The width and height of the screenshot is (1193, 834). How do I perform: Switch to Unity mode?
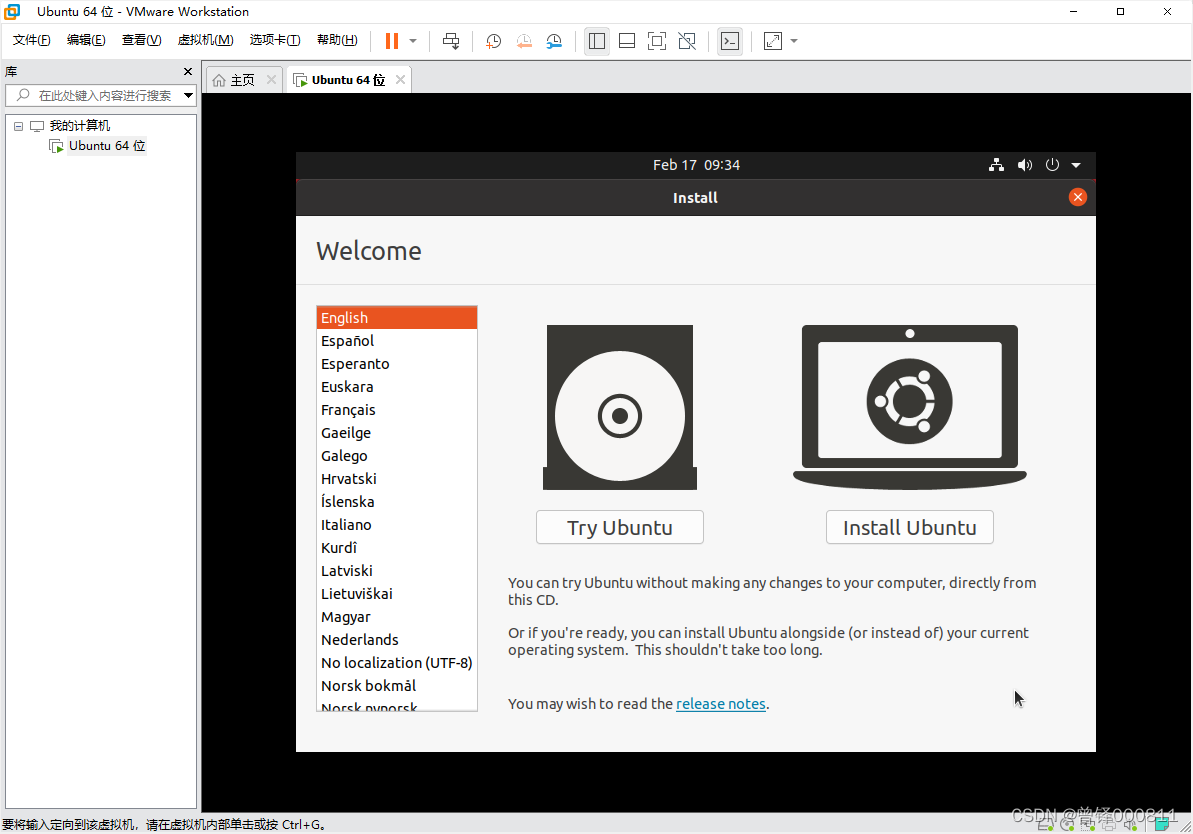(687, 41)
